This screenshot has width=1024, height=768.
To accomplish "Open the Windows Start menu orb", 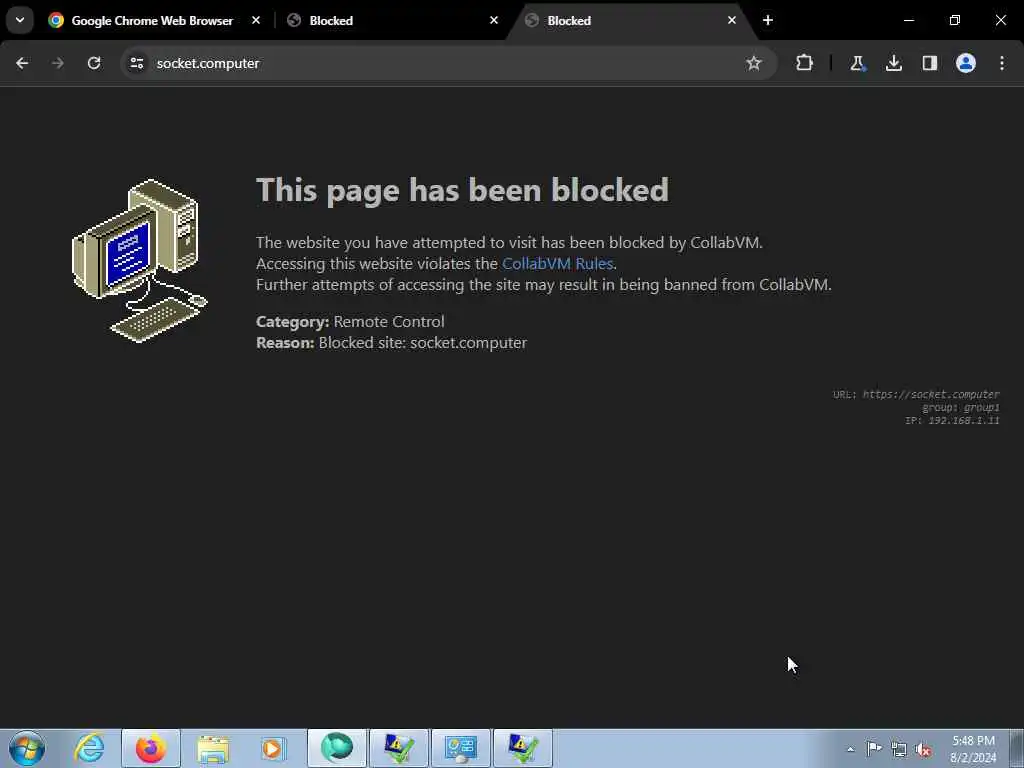I will [27, 748].
